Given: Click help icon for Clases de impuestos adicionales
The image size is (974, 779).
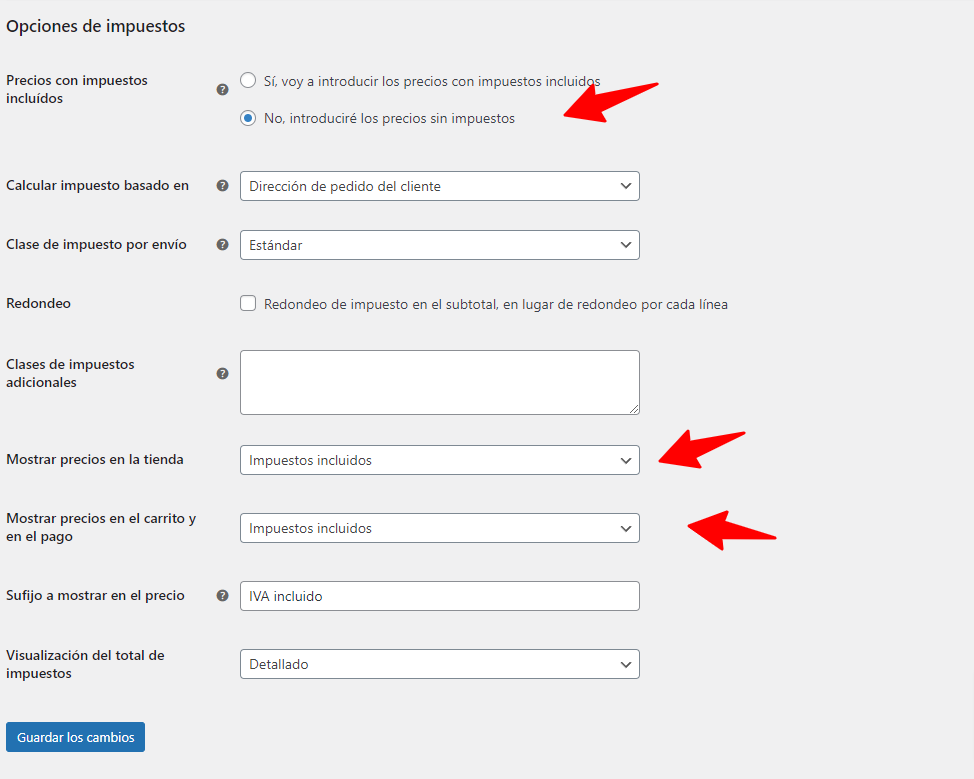Looking at the screenshot, I should pyautogui.click(x=222, y=373).
